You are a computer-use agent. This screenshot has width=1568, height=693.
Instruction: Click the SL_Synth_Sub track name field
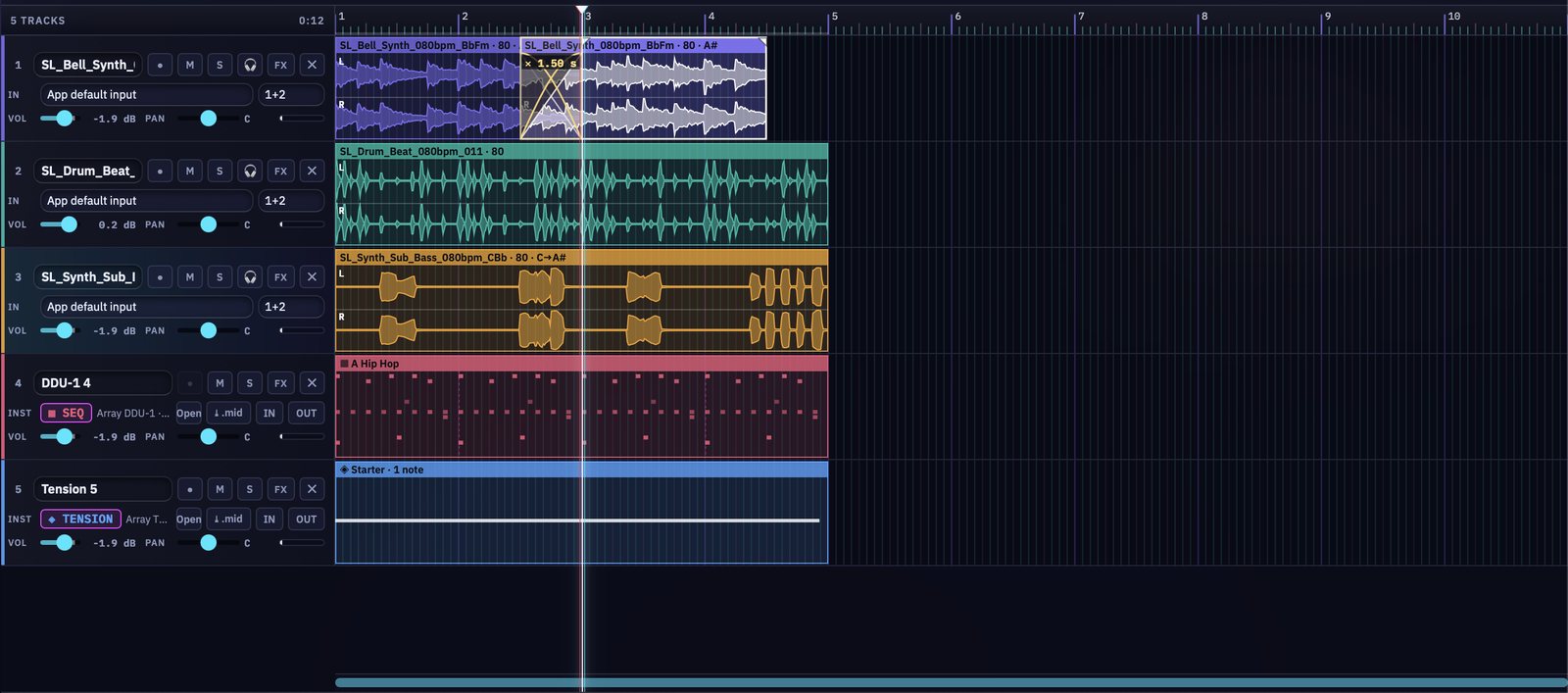click(88, 276)
